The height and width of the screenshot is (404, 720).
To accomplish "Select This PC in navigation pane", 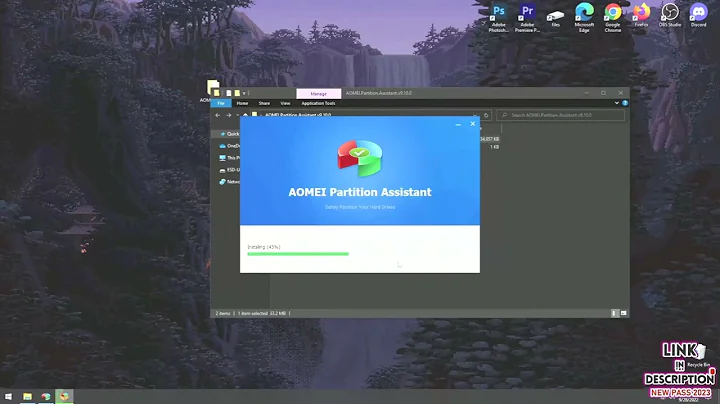I will click(230, 158).
